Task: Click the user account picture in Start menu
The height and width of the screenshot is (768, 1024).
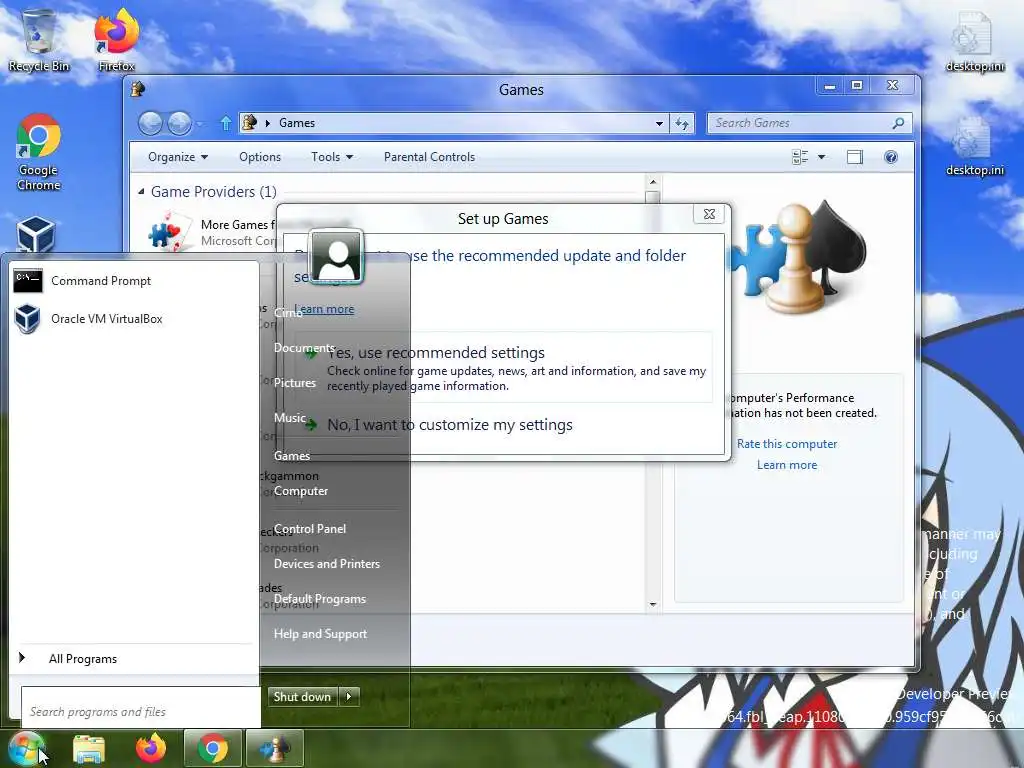Action: tap(336, 256)
